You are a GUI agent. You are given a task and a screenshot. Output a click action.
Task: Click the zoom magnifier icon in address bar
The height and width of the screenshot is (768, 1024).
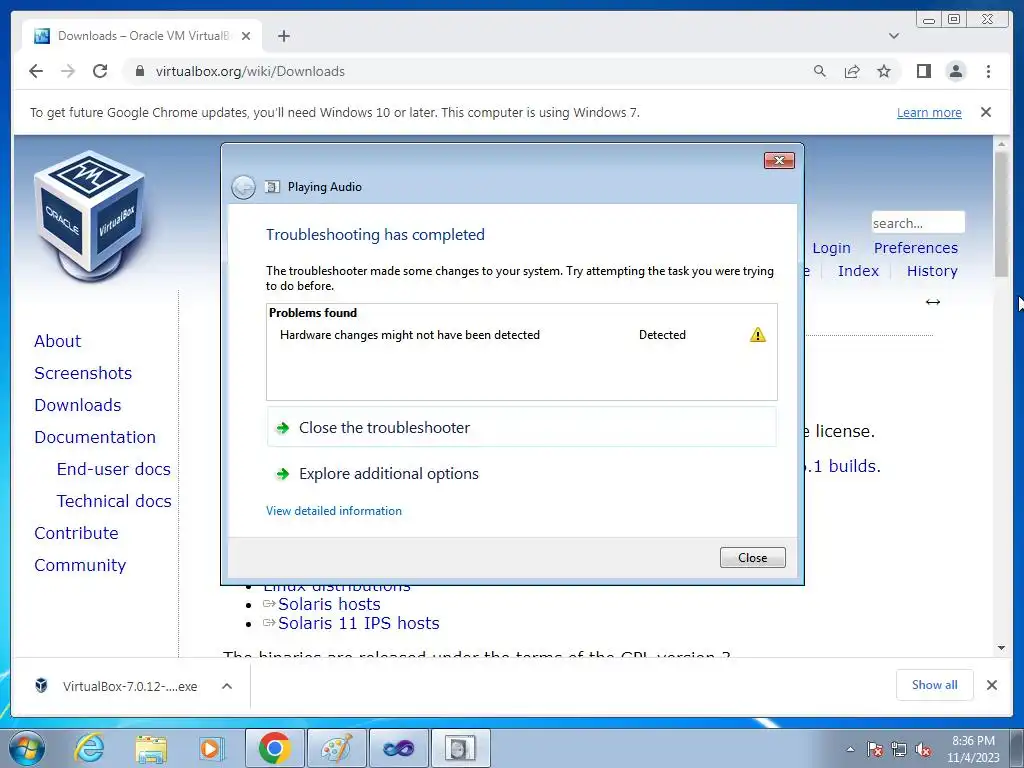(820, 71)
